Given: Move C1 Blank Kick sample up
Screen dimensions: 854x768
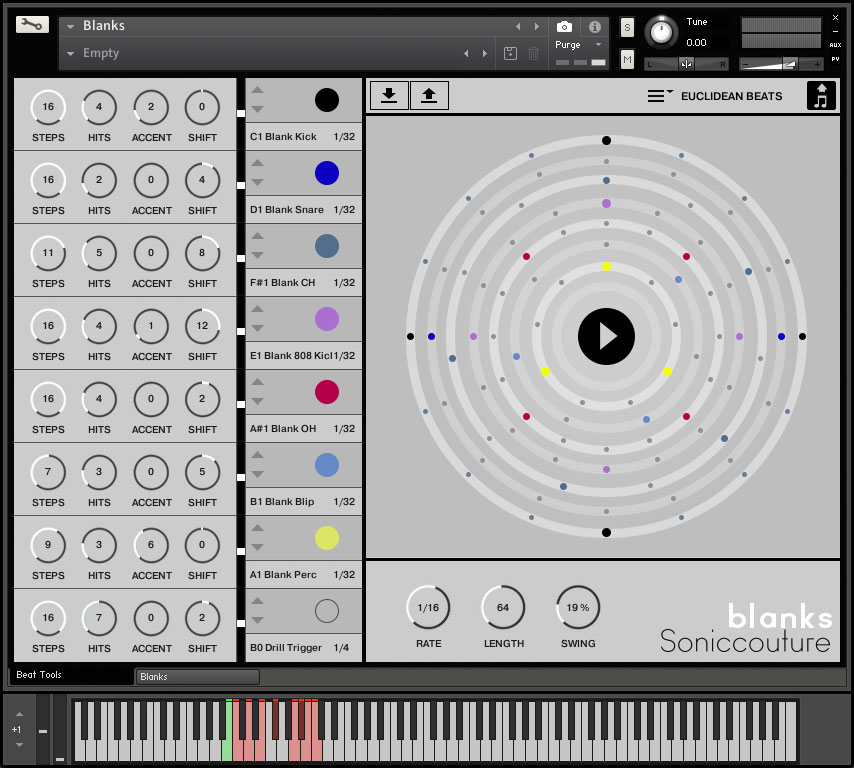Looking at the screenshot, I should [258, 90].
